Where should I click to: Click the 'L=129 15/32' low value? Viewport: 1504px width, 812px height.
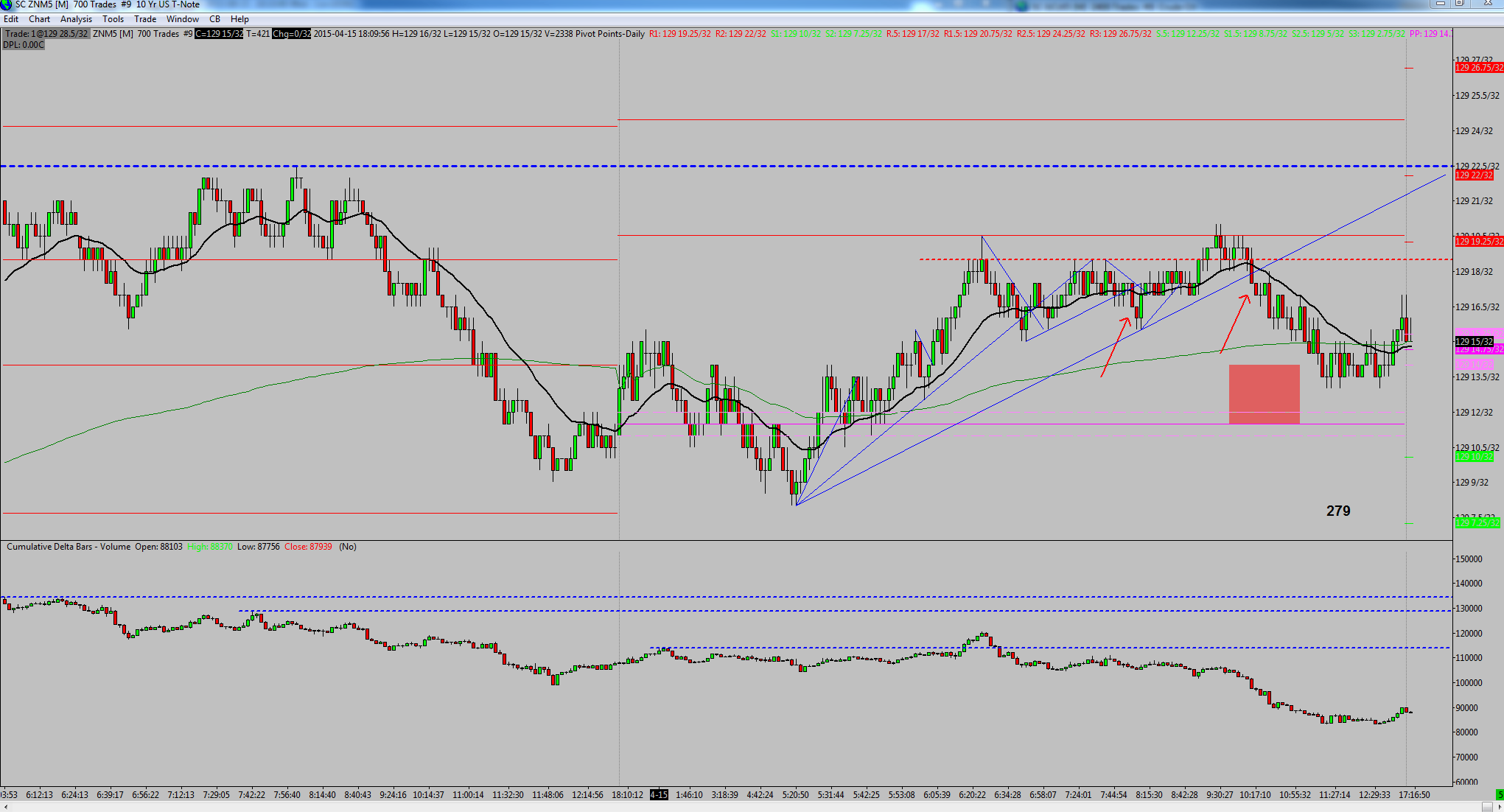pos(467,34)
